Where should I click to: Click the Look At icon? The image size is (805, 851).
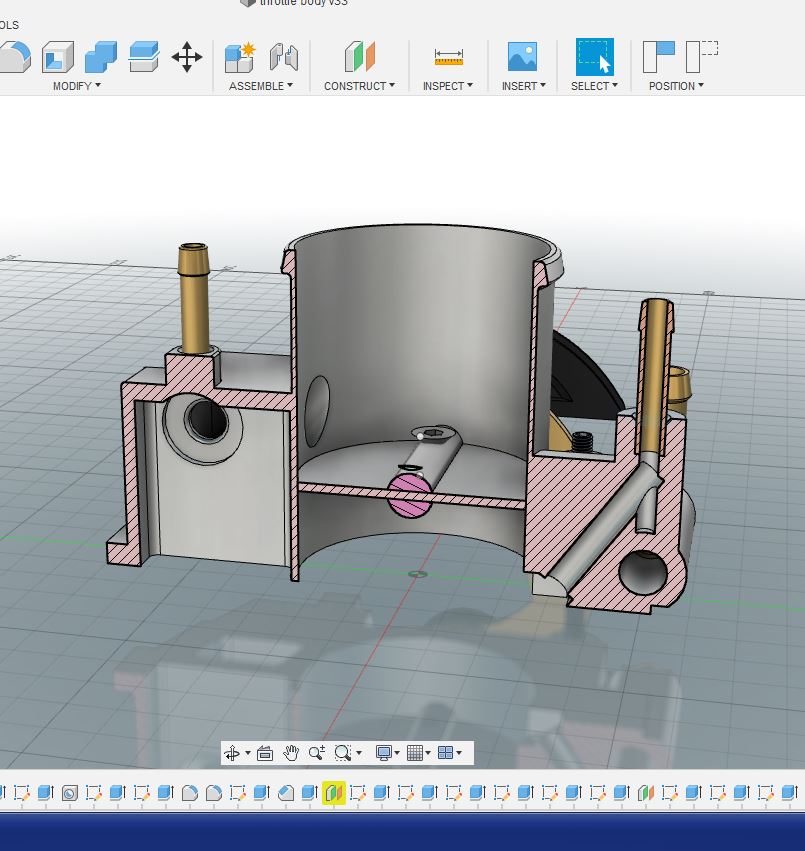pyautogui.click(x=265, y=753)
